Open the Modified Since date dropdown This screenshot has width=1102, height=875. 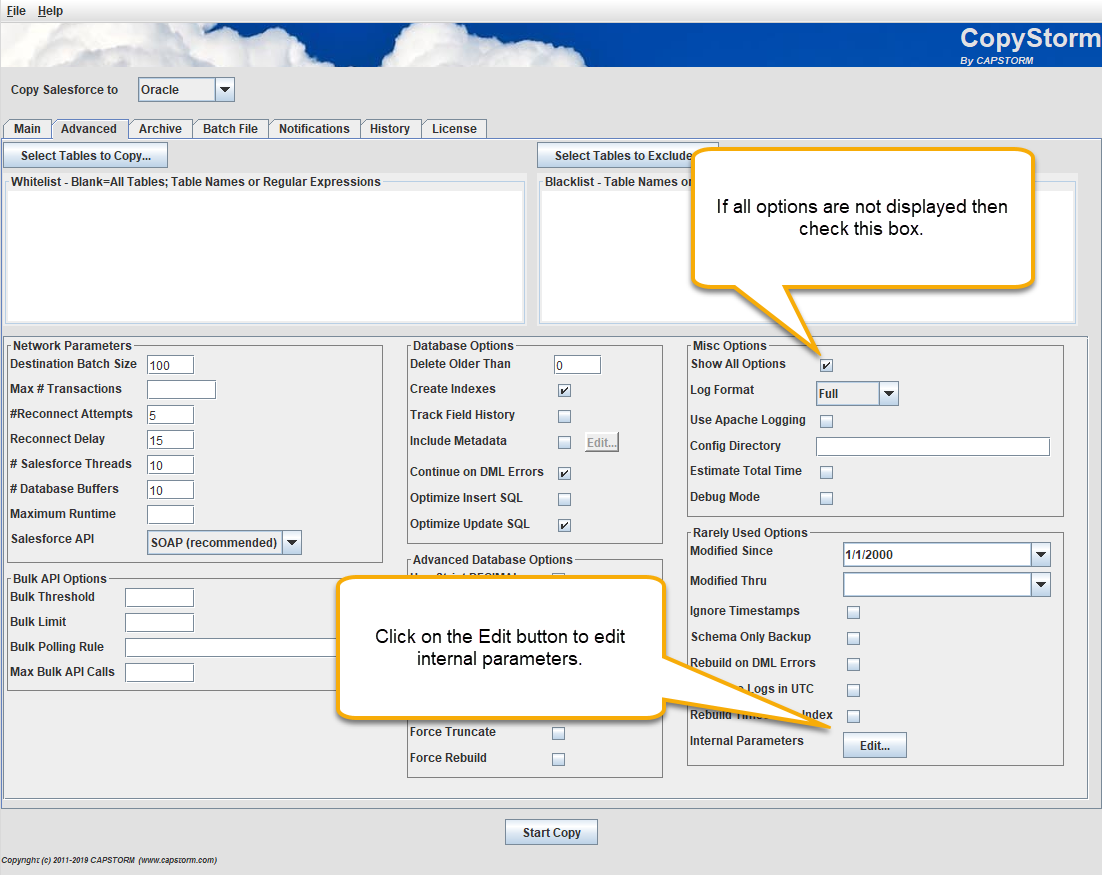tap(1041, 555)
